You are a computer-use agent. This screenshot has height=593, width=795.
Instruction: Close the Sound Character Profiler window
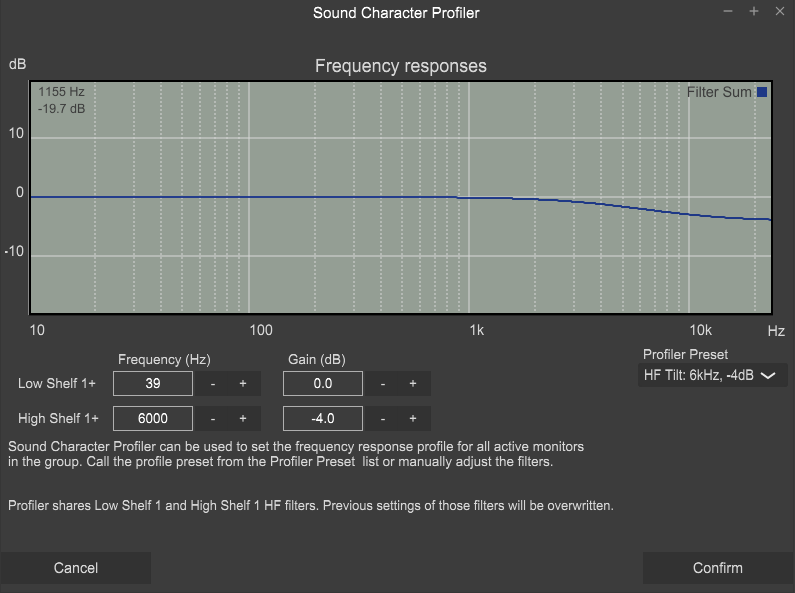coord(778,11)
